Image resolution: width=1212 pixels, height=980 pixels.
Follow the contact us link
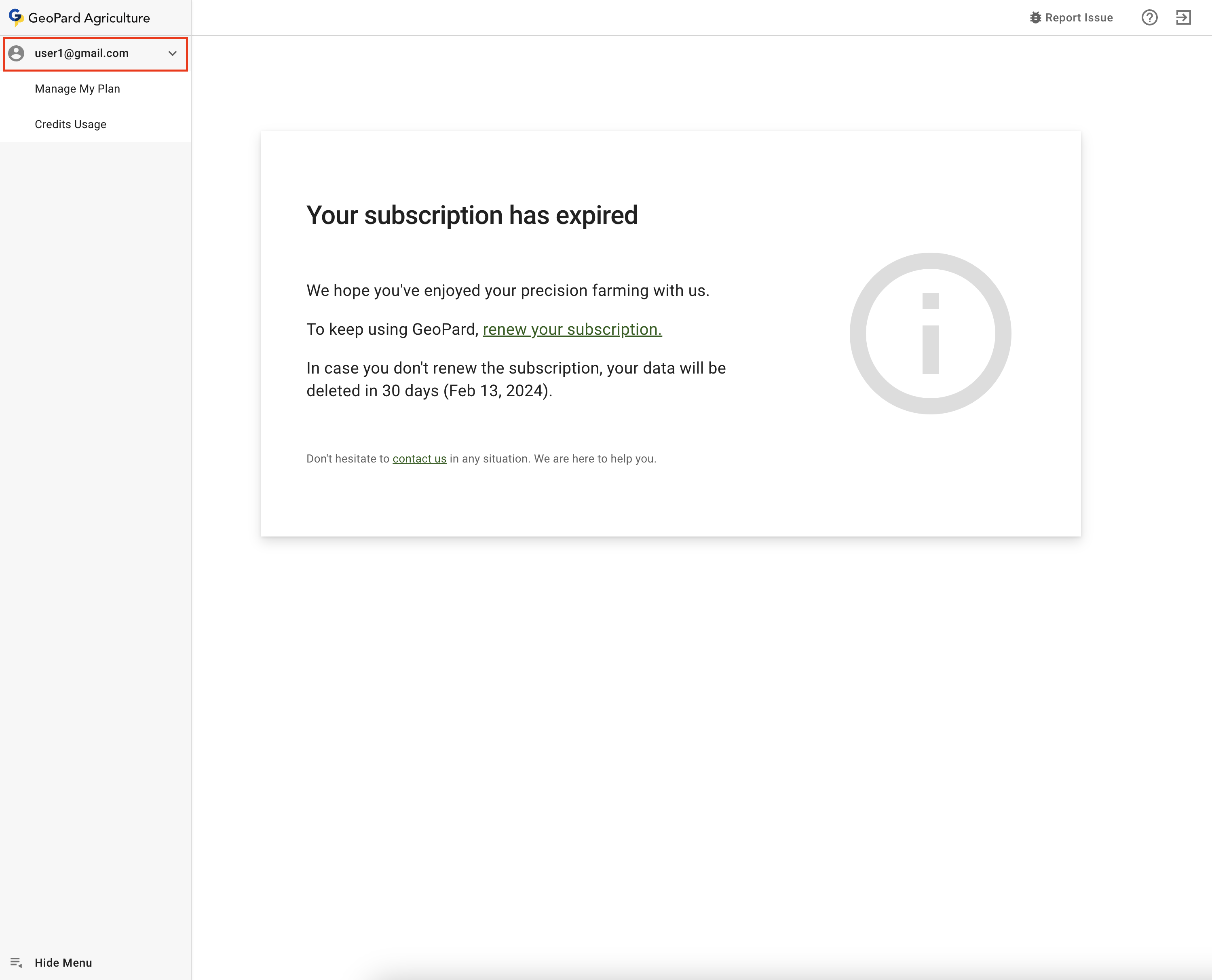click(419, 458)
